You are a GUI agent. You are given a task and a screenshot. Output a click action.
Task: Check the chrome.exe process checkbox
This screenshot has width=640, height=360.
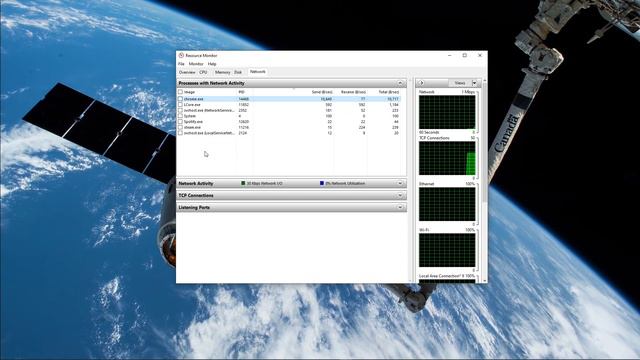point(180,99)
